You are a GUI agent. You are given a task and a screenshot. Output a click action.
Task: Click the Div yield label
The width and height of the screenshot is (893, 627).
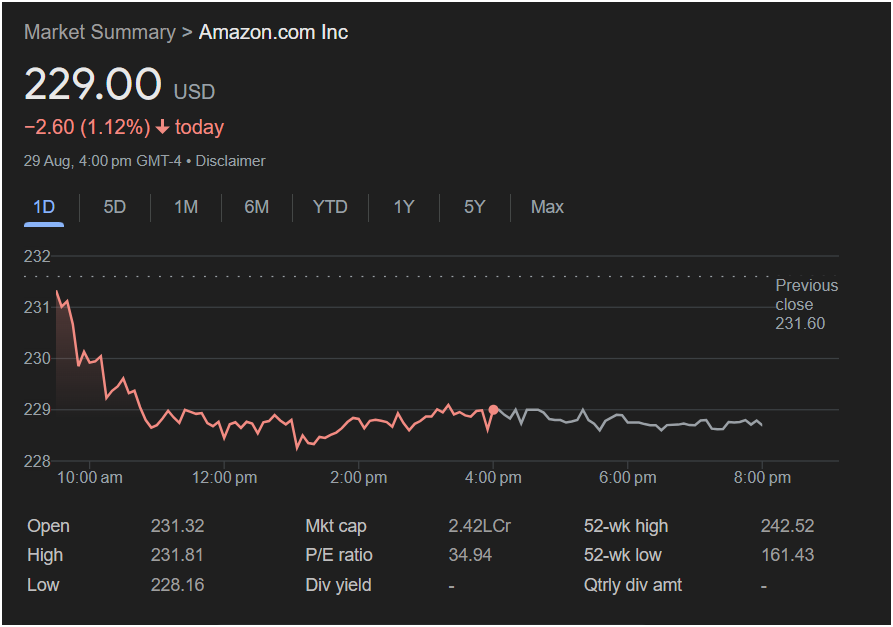[338, 585]
